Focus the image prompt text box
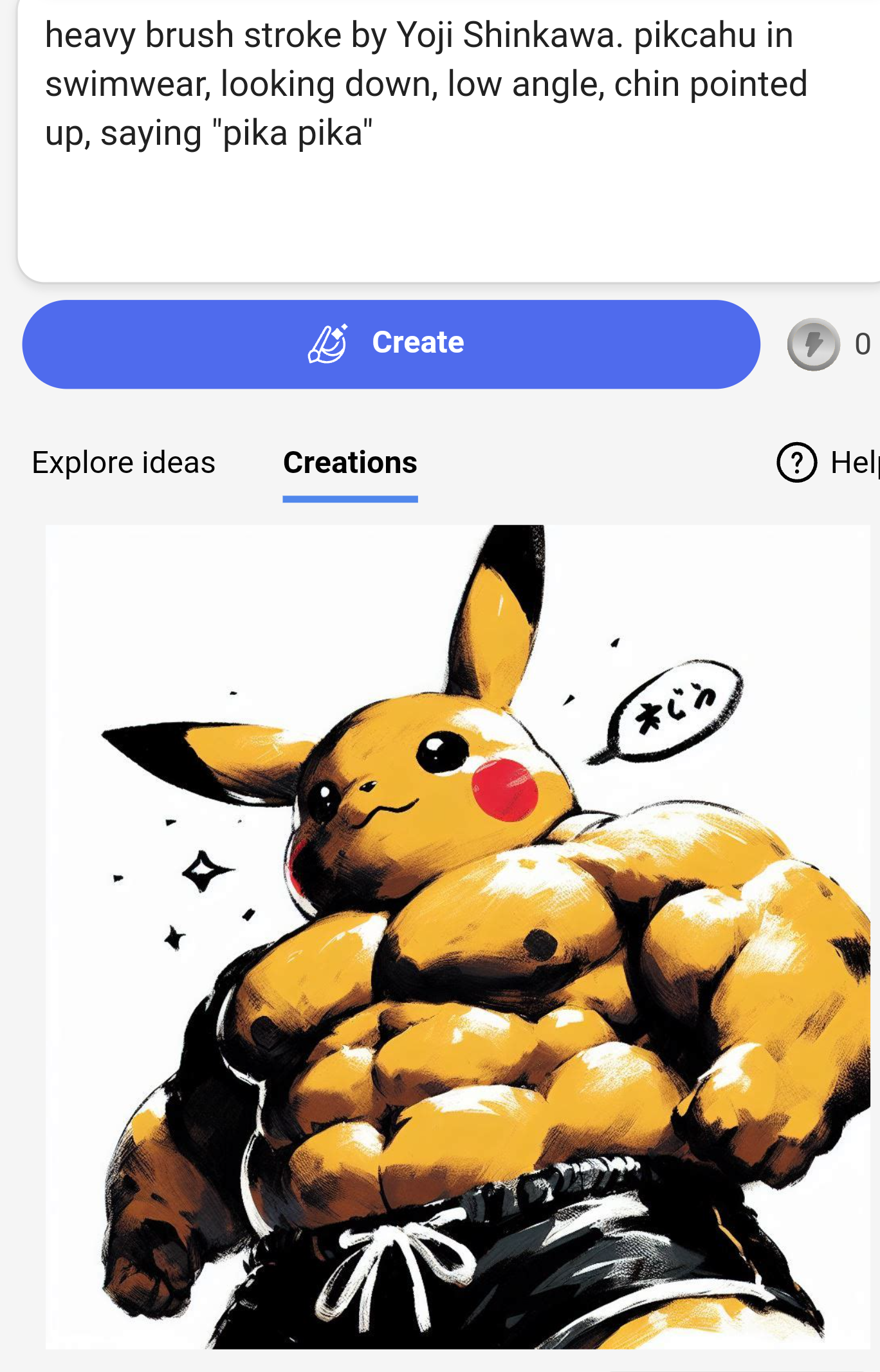 click(448, 140)
